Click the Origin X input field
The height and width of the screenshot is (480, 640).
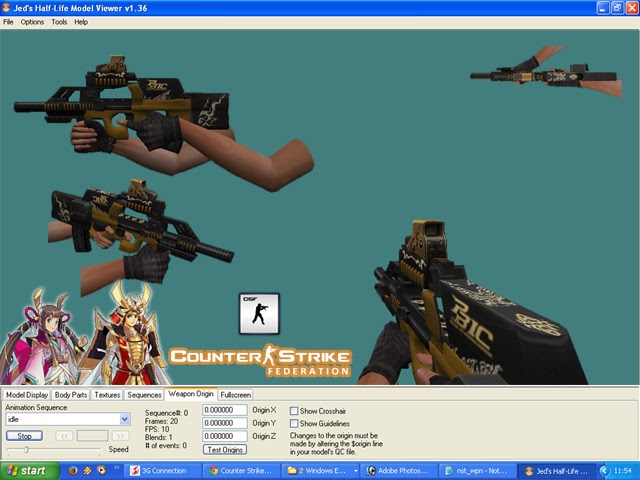pos(225,410)
